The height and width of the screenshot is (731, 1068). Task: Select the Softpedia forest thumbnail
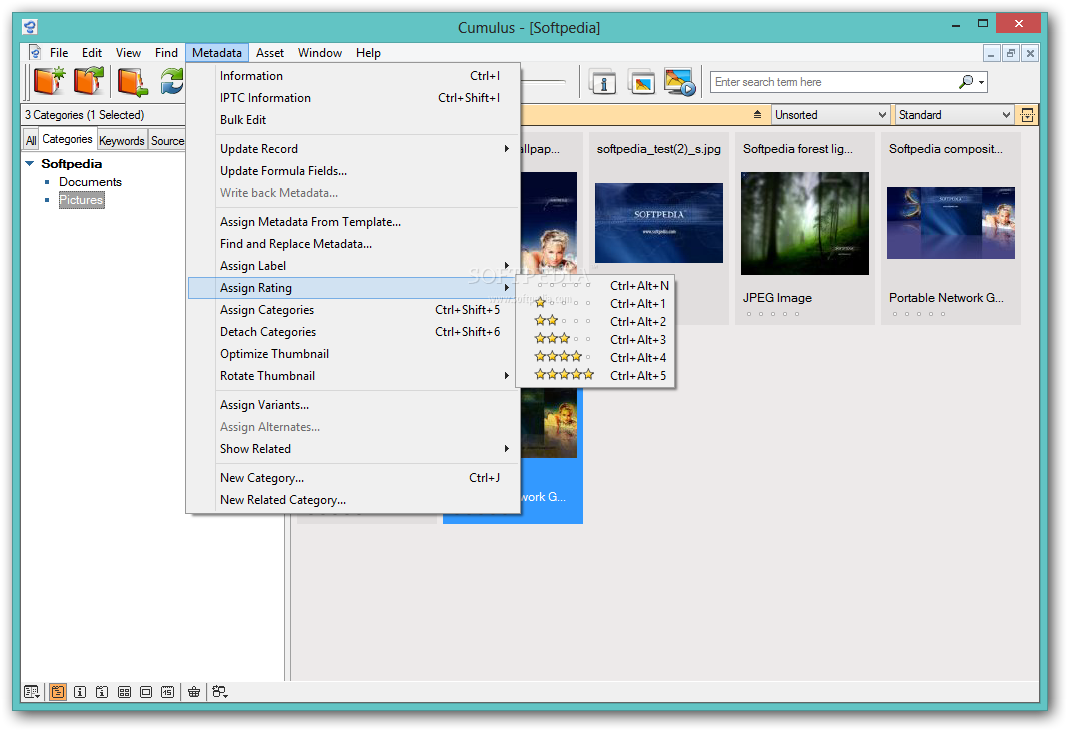pos(804,223)
